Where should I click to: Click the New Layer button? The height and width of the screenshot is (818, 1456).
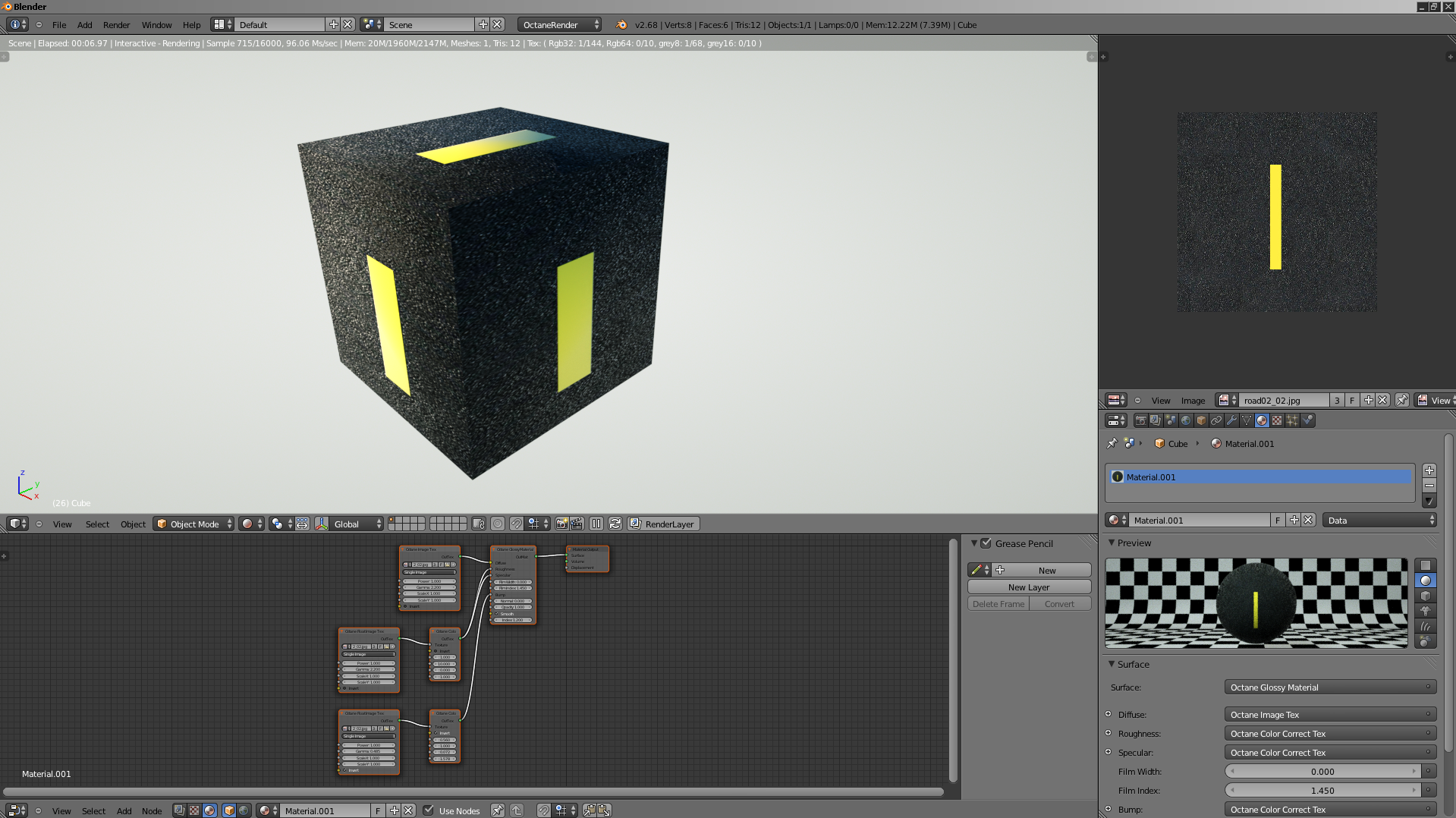[x=1029, y=587]
